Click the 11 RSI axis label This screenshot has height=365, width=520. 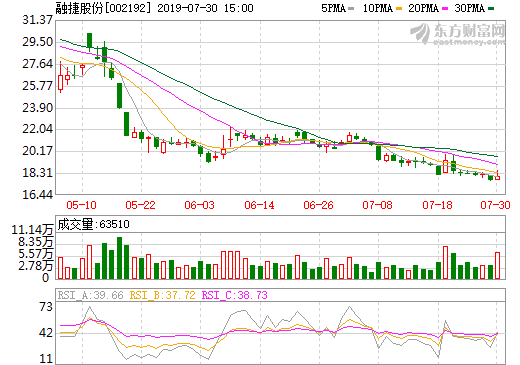tap(46, 359)
